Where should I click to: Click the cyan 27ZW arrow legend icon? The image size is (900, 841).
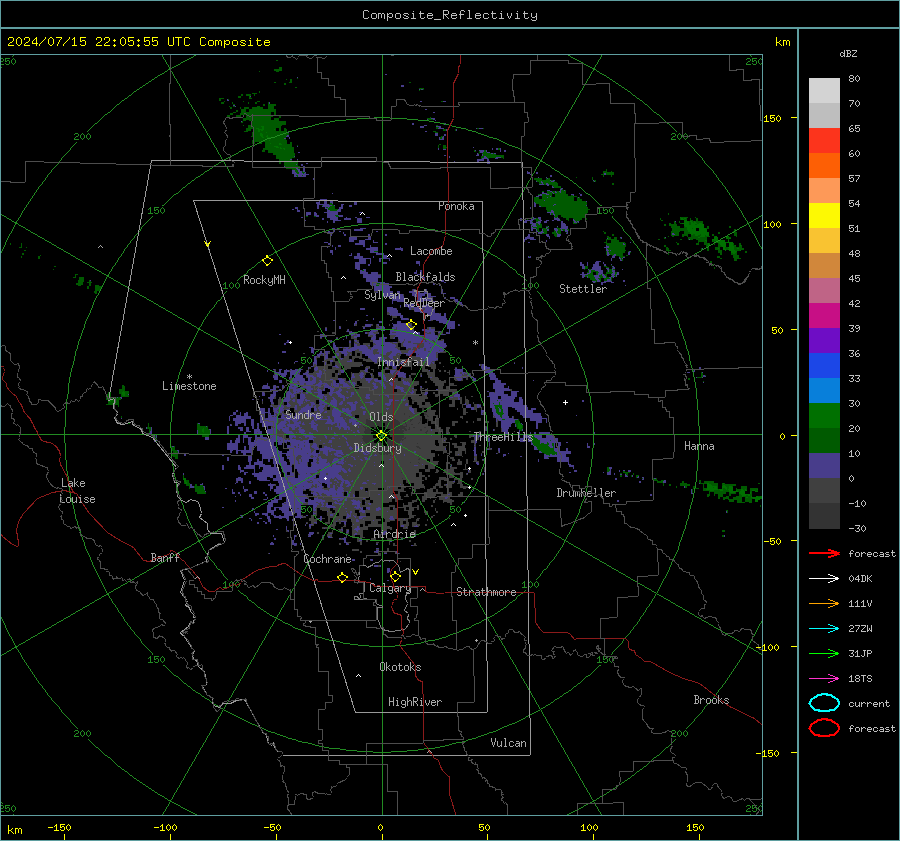(x=824, y=629)
